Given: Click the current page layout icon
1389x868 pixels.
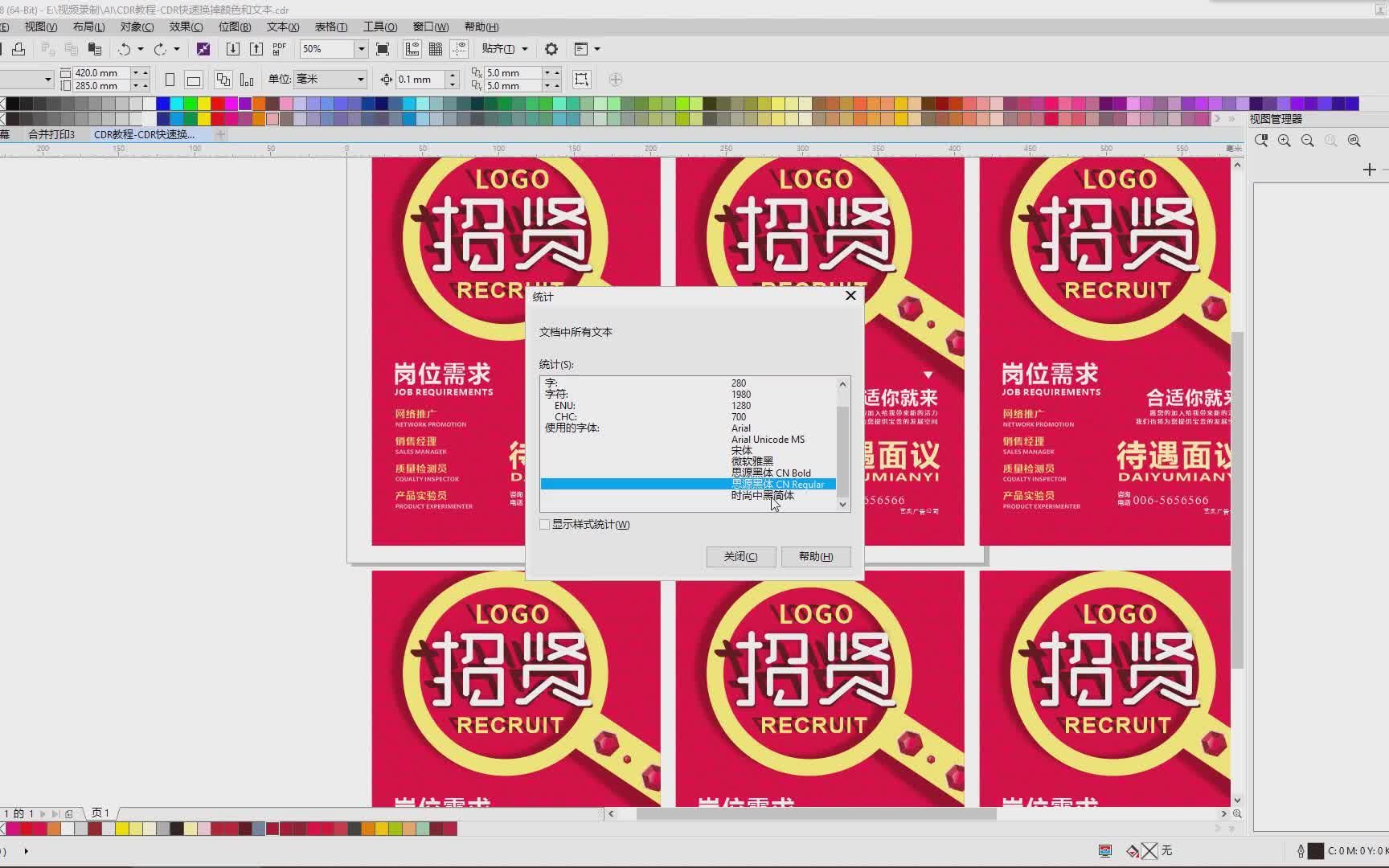Looking at the screenshot, I should 247,80.
